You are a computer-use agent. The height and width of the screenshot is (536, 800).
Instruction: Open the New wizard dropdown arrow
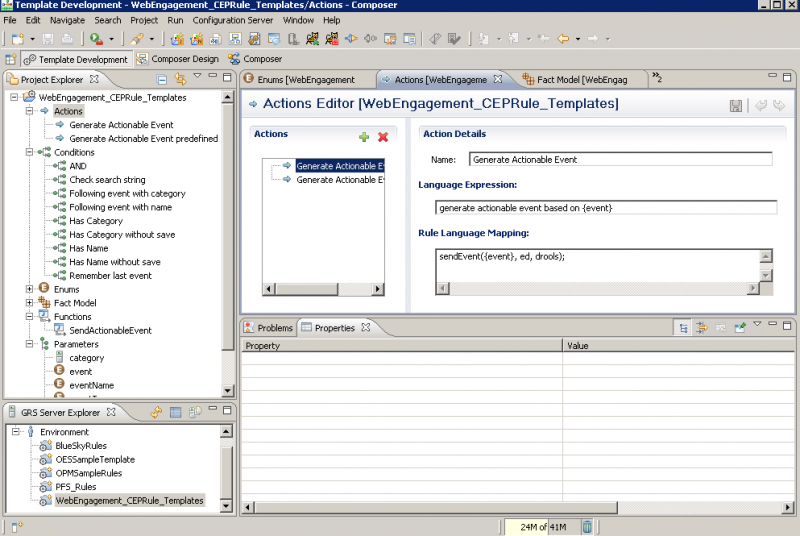(32, 39)
